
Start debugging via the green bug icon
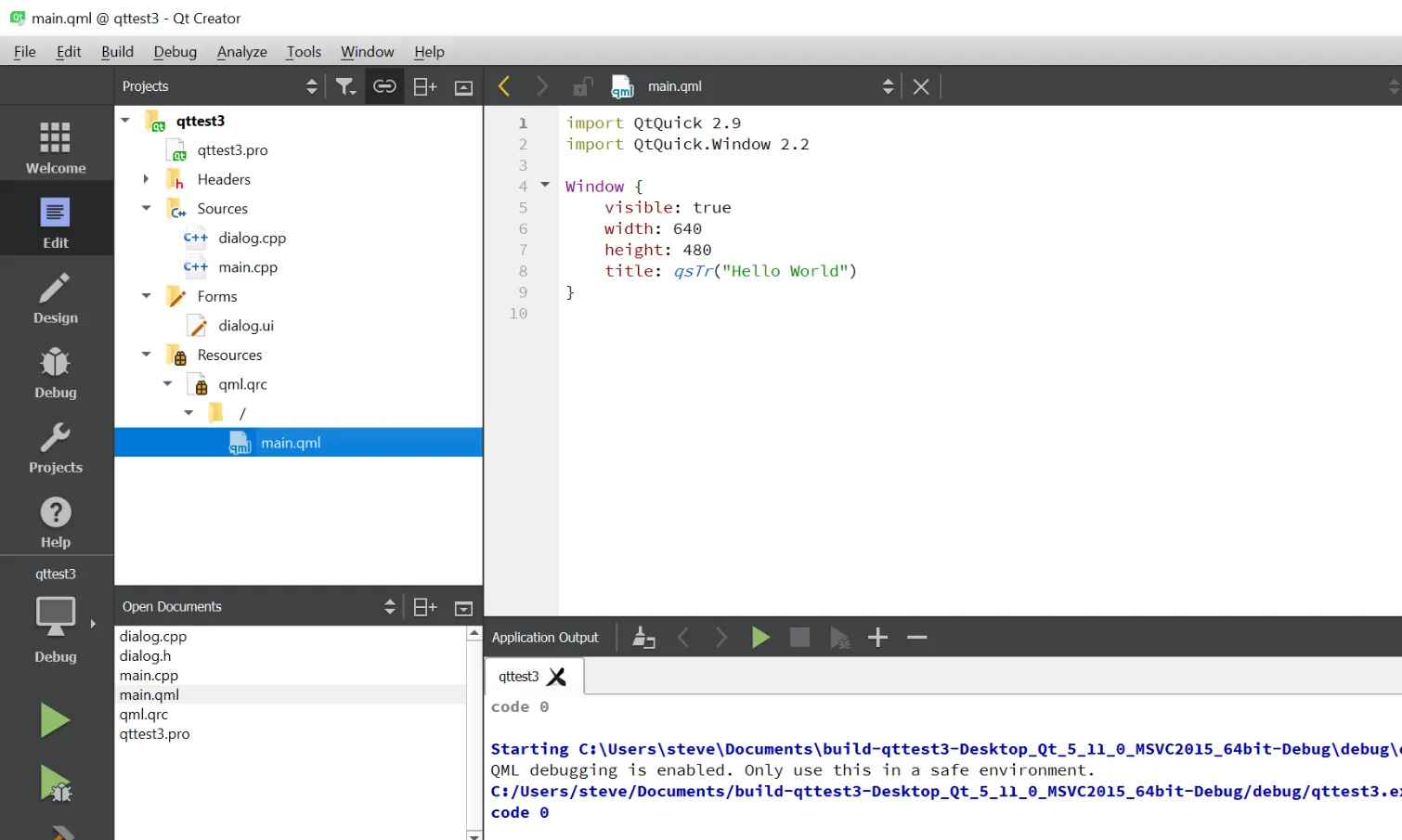click(x=55, y=783)
